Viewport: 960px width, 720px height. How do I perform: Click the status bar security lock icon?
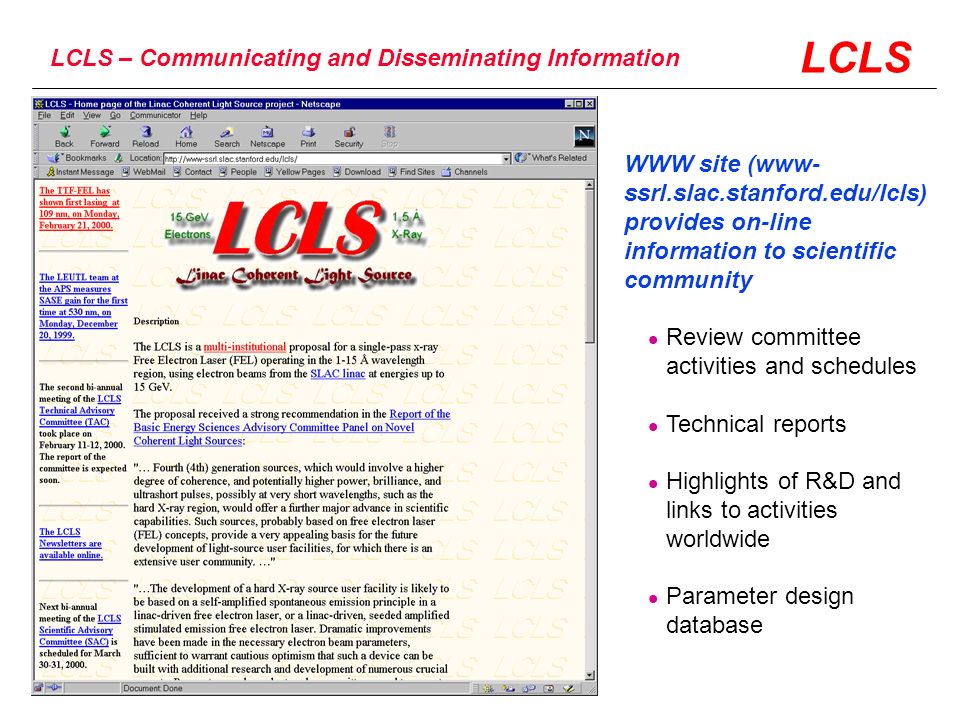pyautogui.click(x=39, y=688)
